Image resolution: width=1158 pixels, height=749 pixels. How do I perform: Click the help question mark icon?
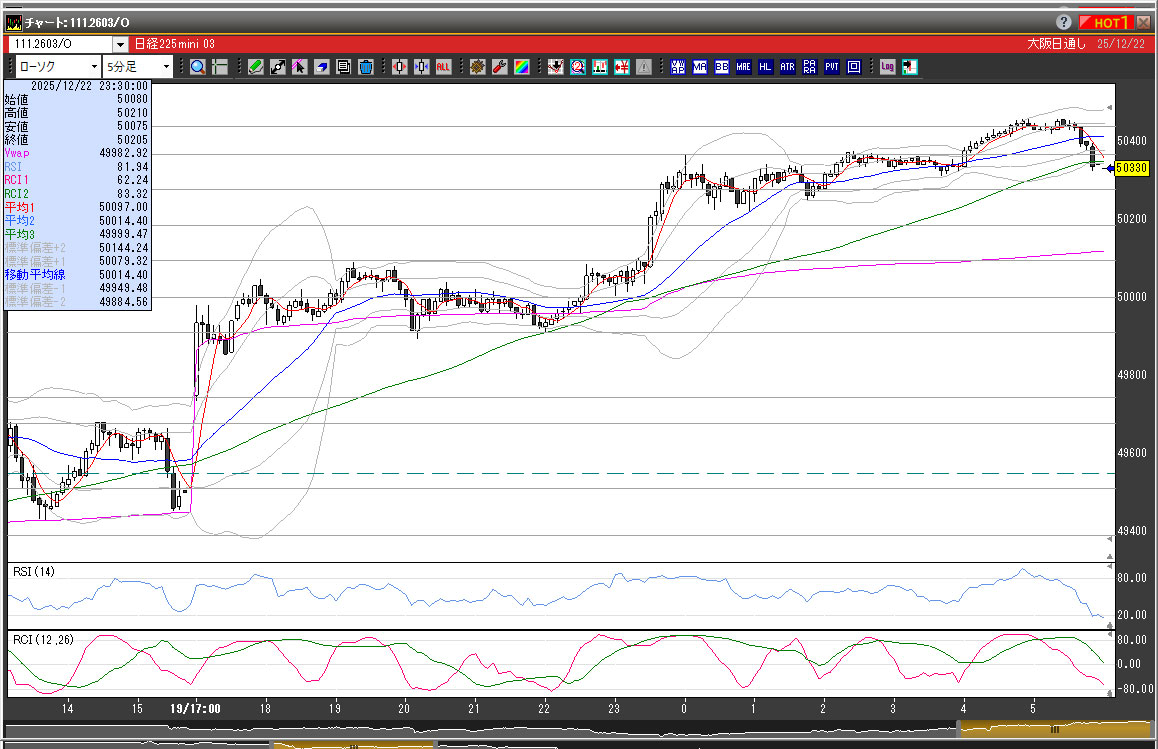pos(1063,22)
